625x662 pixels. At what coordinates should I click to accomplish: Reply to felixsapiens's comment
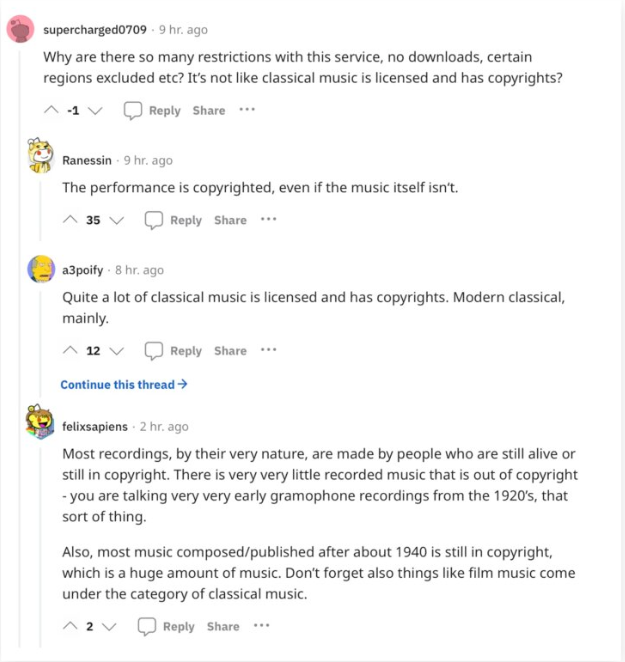point(167,627)
